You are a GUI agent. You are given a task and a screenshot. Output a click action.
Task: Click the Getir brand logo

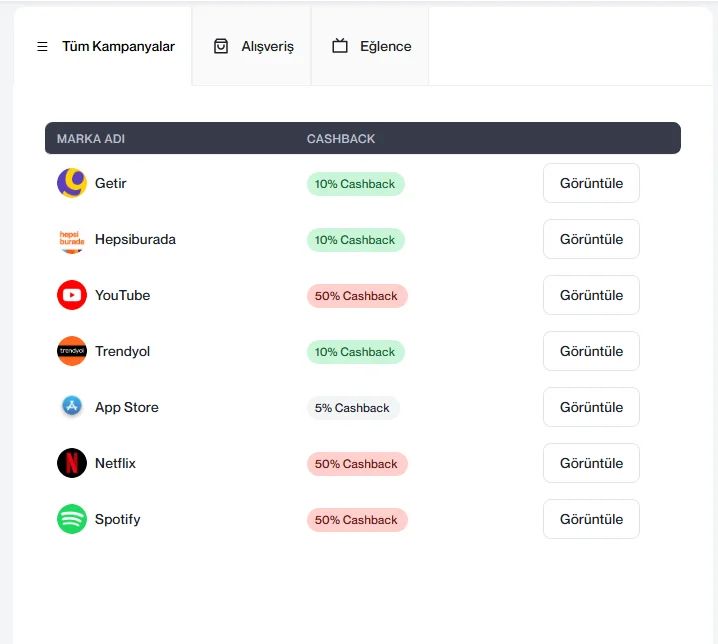72,183
